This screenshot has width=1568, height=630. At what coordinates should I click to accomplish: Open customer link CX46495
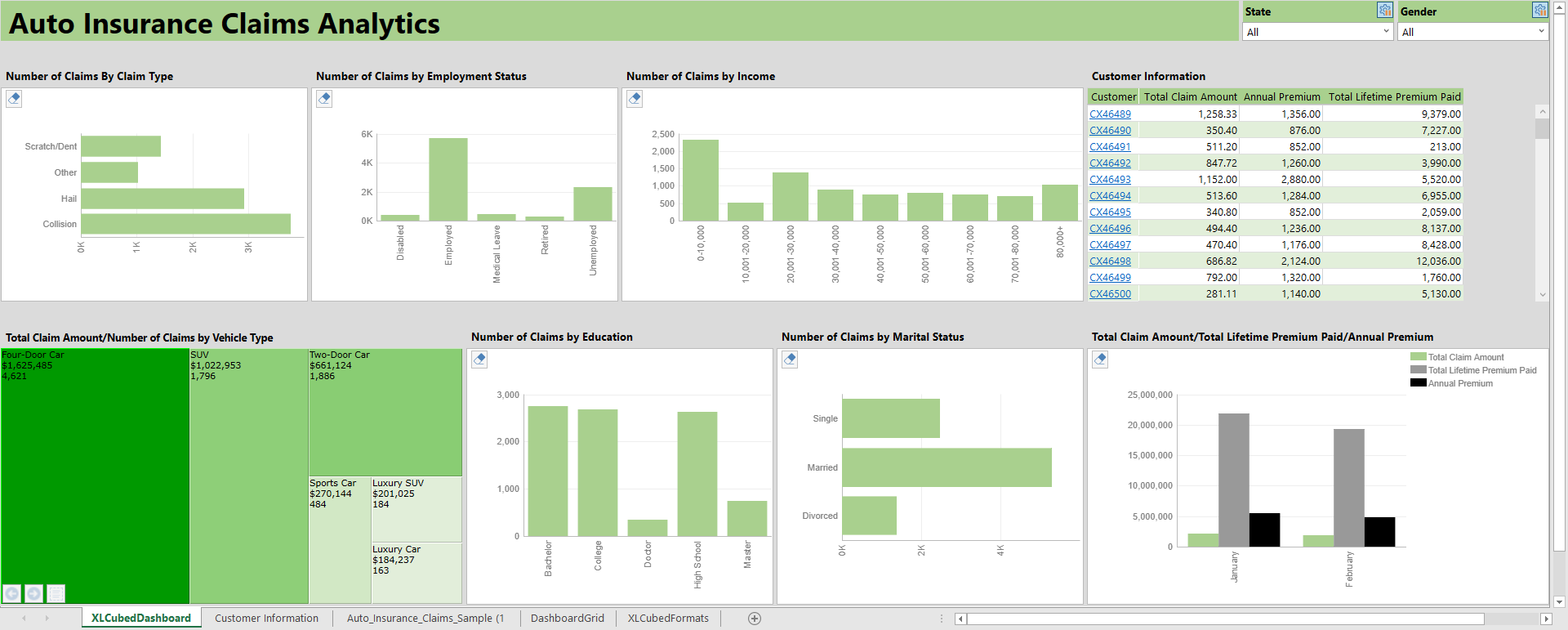[x=1110, y=212]
